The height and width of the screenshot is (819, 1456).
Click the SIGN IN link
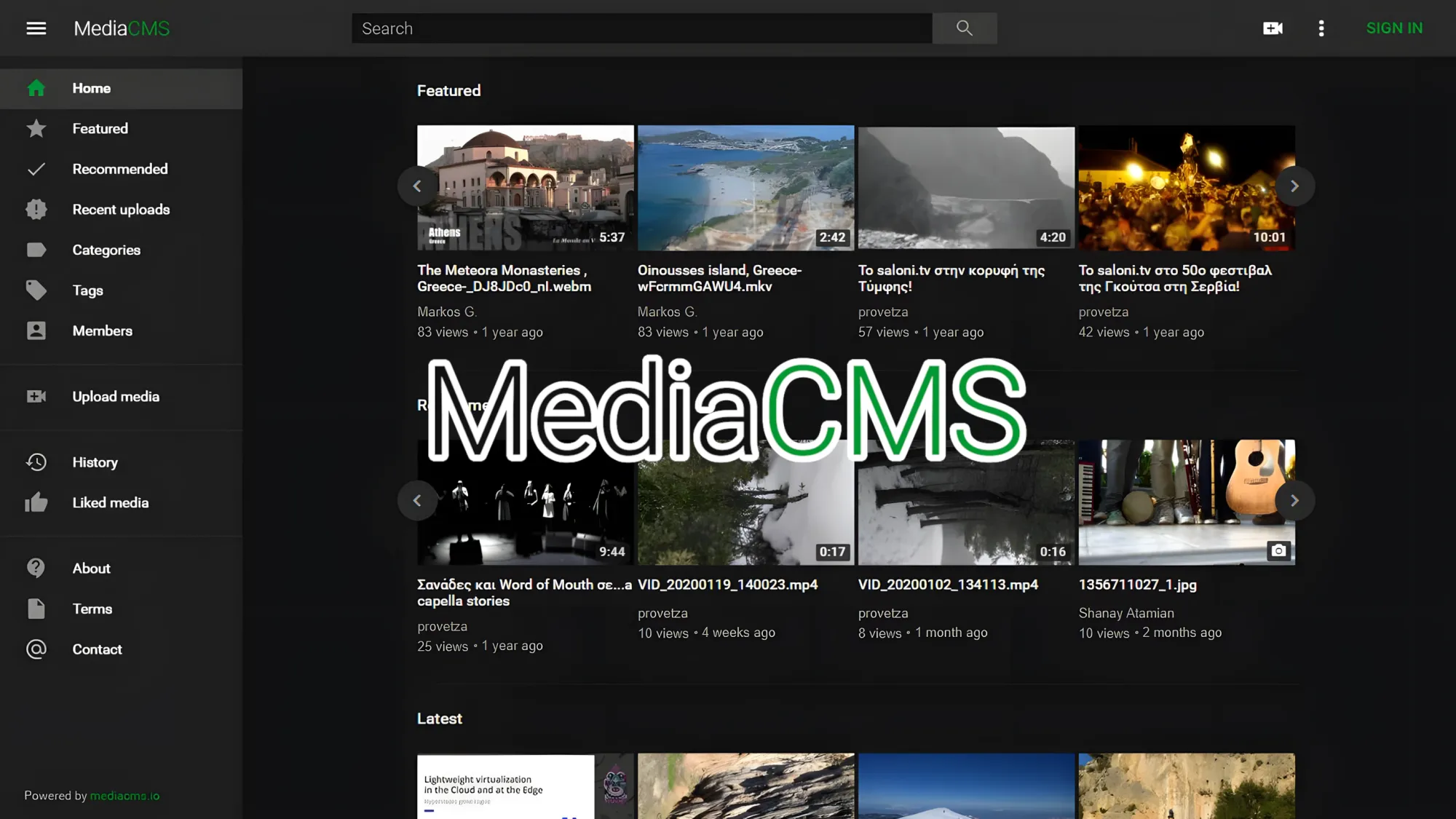tap(1393, 28)
